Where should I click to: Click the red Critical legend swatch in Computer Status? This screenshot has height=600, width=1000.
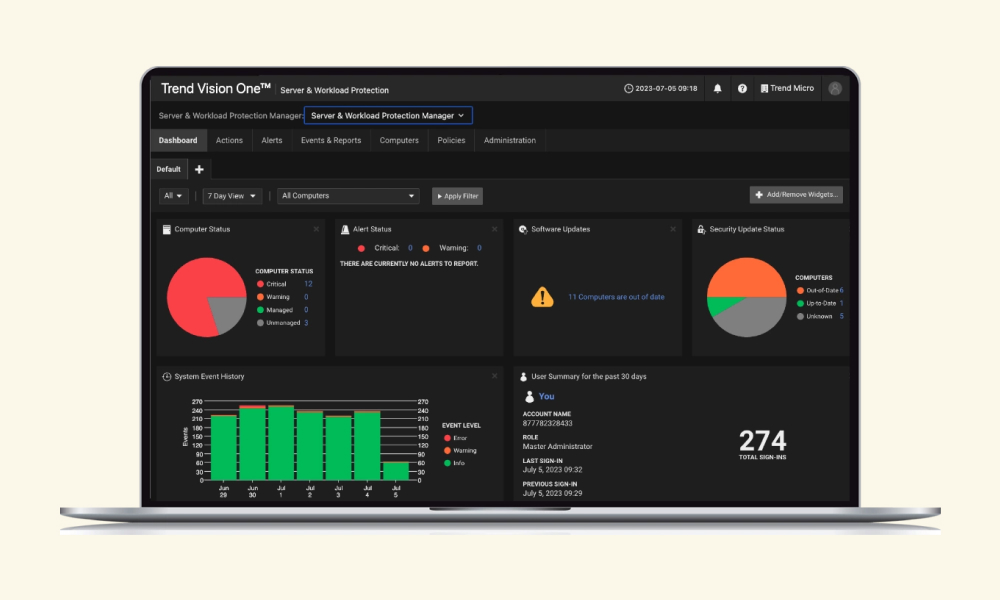pos(260,284)
